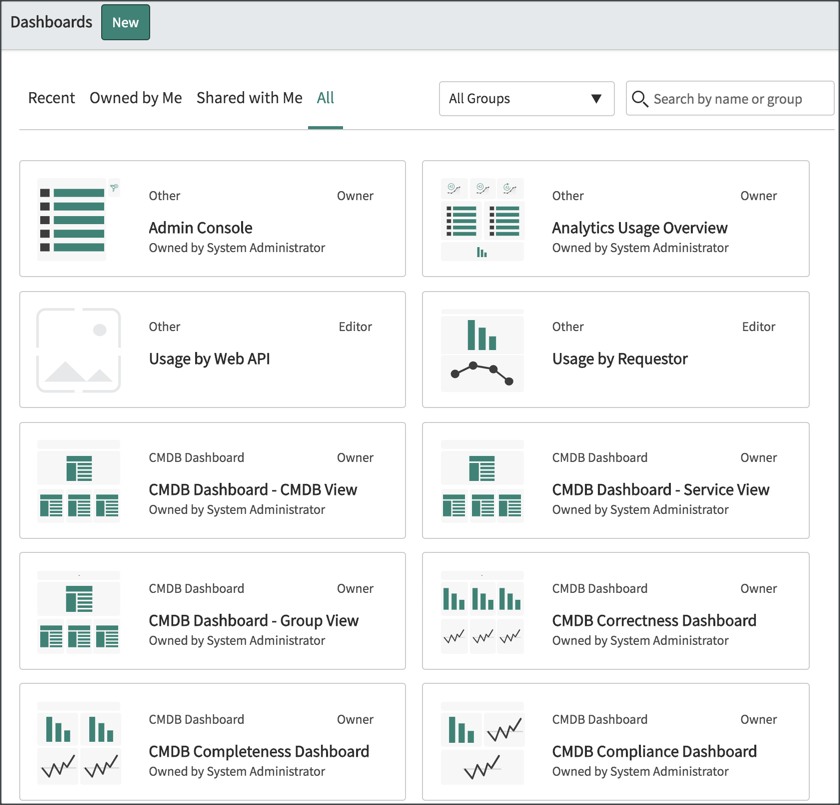Select the Usage by Requestor dashboard card
840x805 pixels.
tap(616, 349)
